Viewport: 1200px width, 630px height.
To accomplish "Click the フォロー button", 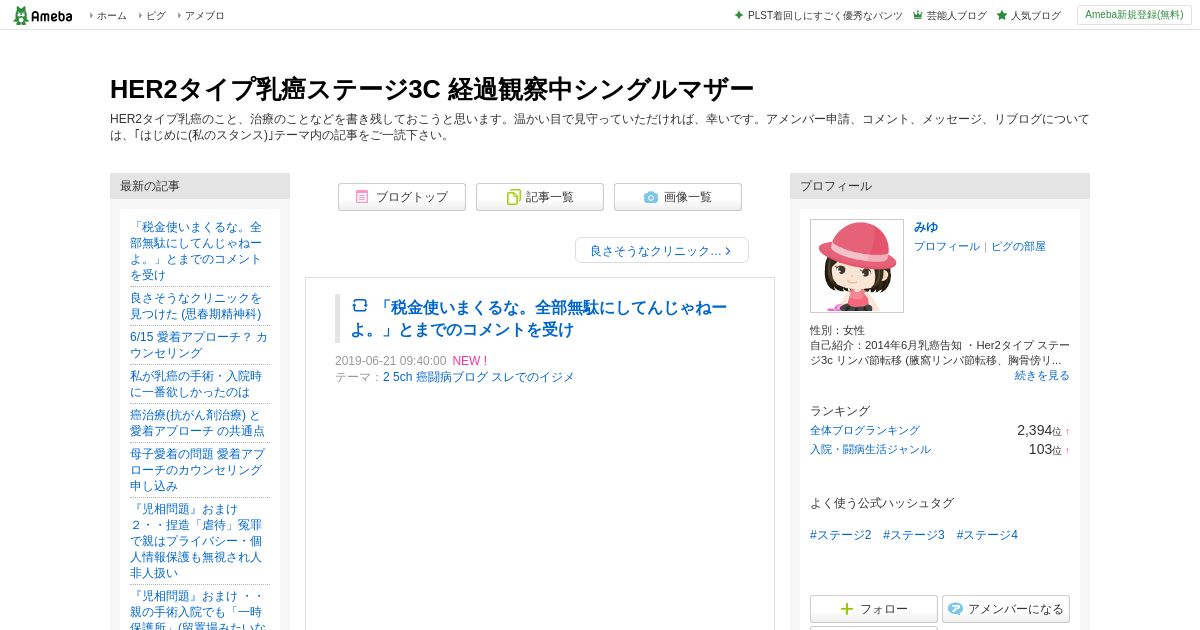I will click(874, 609).
